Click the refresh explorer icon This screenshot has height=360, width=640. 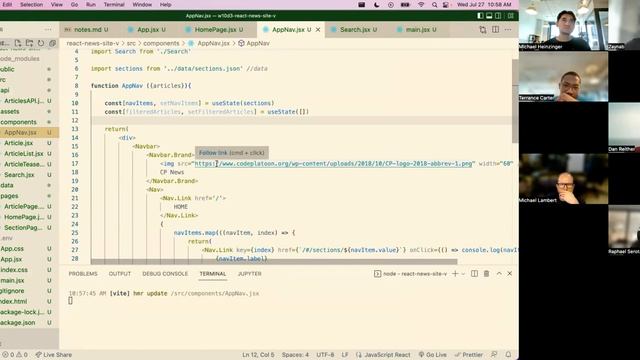pos(41,43)
